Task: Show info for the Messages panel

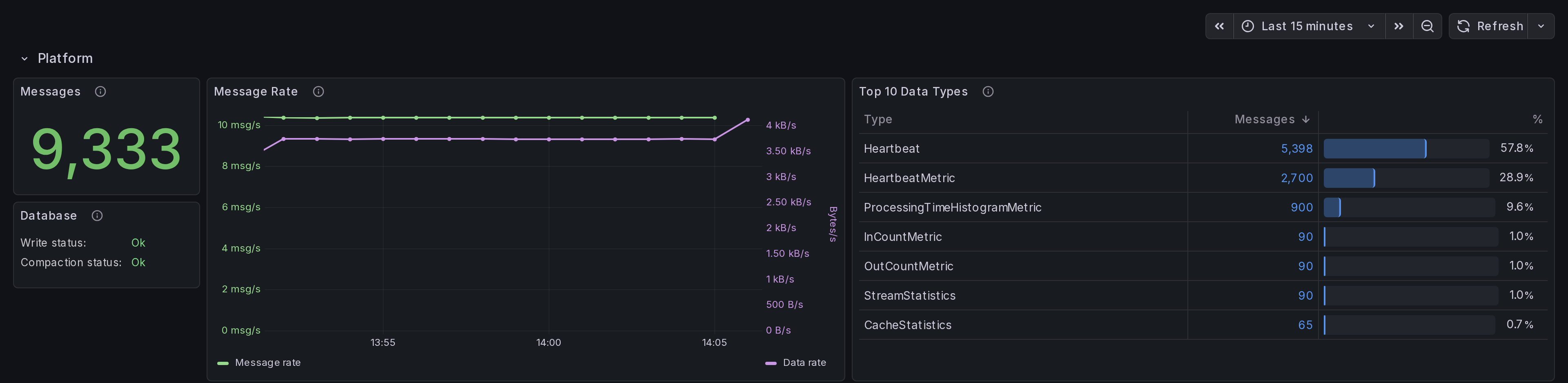Action: pos(100,91)
